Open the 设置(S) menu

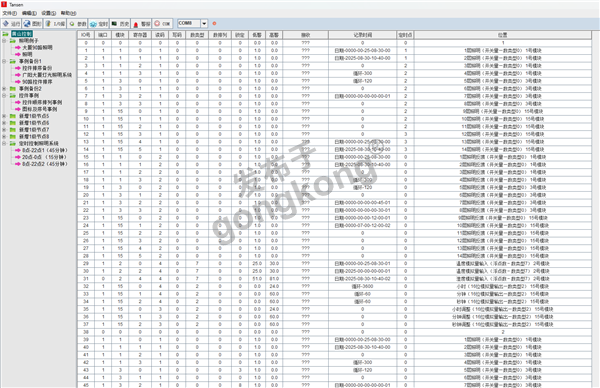click(x=48, y=13)
